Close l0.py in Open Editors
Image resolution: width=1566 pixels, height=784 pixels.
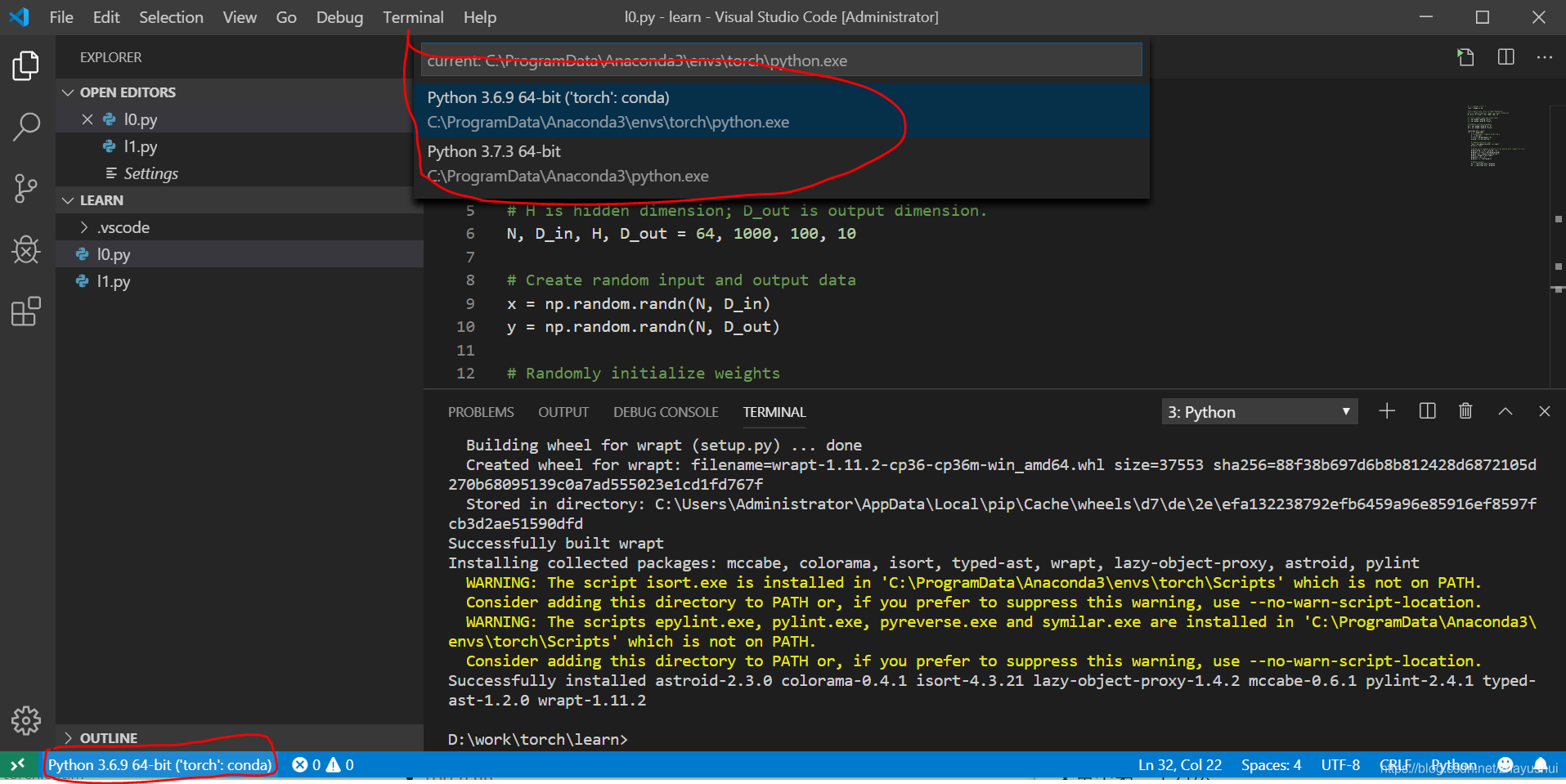87,119
